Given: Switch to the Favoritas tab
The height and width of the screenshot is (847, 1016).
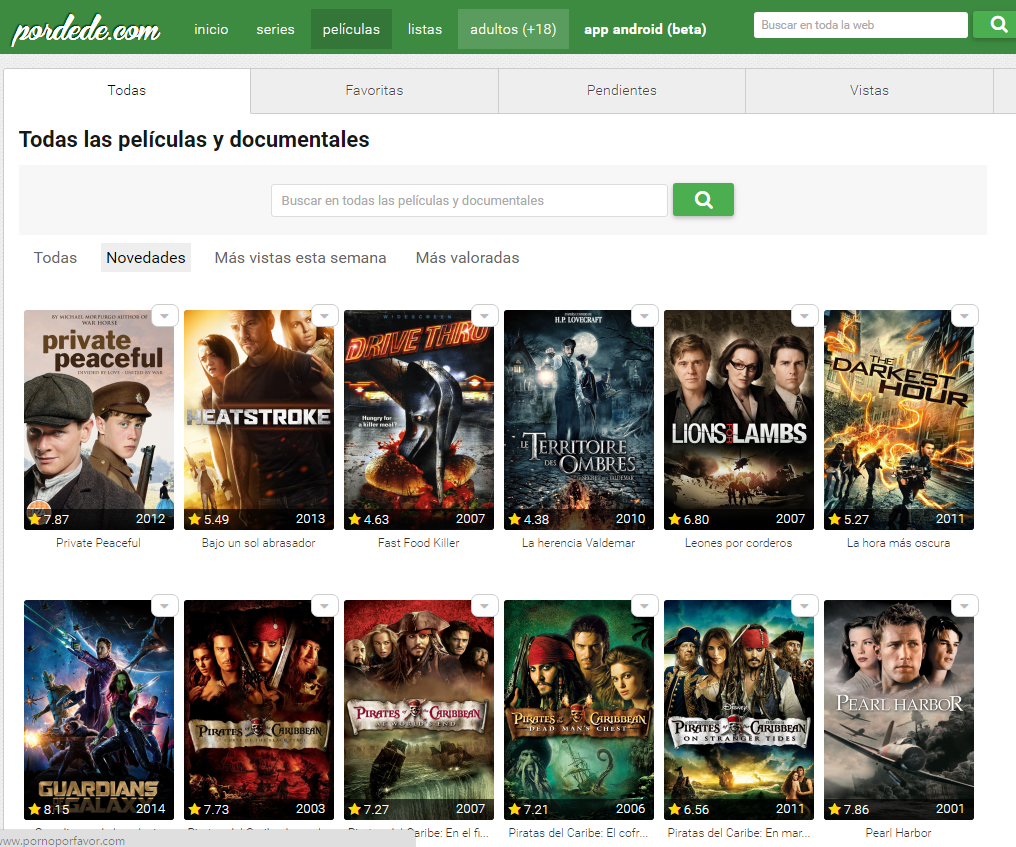Looking at the screenshot, I should pos(375,90).
